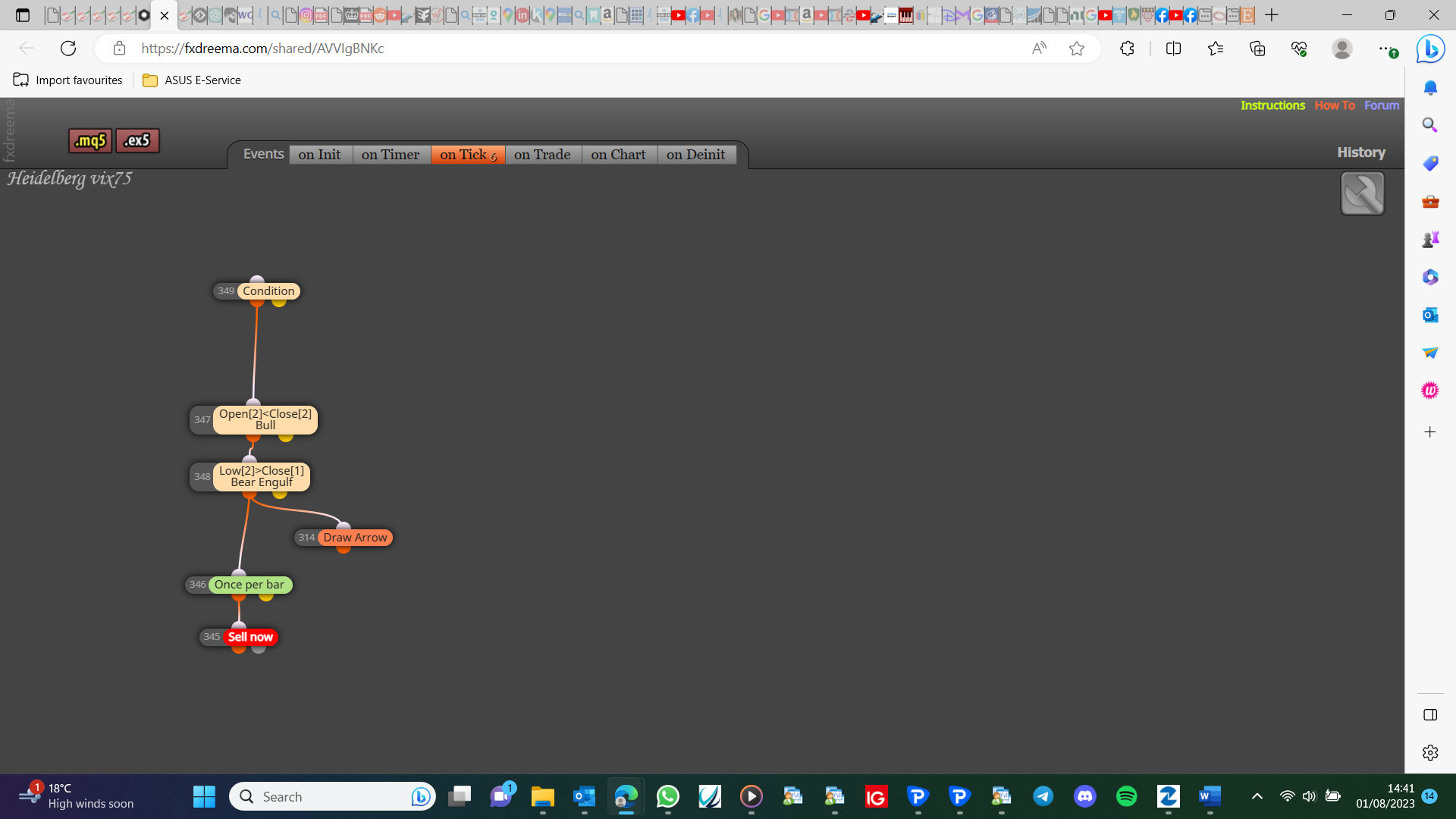Viewport: 1456px width, 819px height.
Task: Click the yellow output connector of Condition block
Action: point(279,303)
